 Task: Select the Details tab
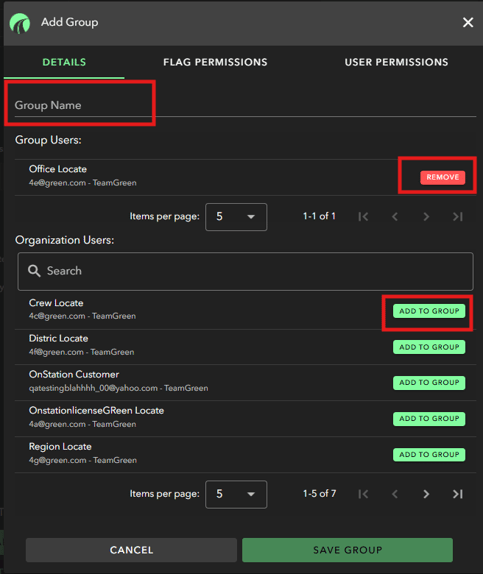(64, 62)
